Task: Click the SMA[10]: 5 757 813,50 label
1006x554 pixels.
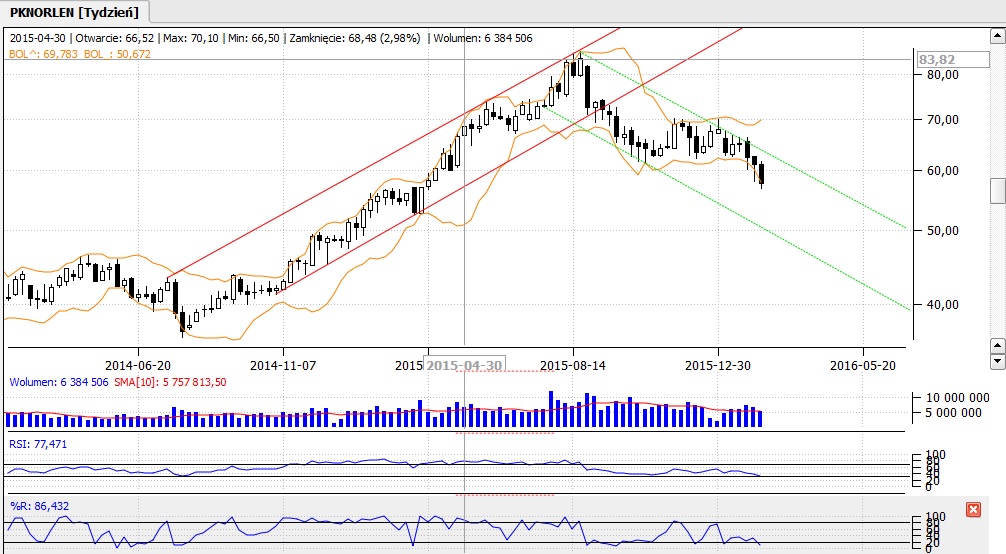Action: coord(170,382)
